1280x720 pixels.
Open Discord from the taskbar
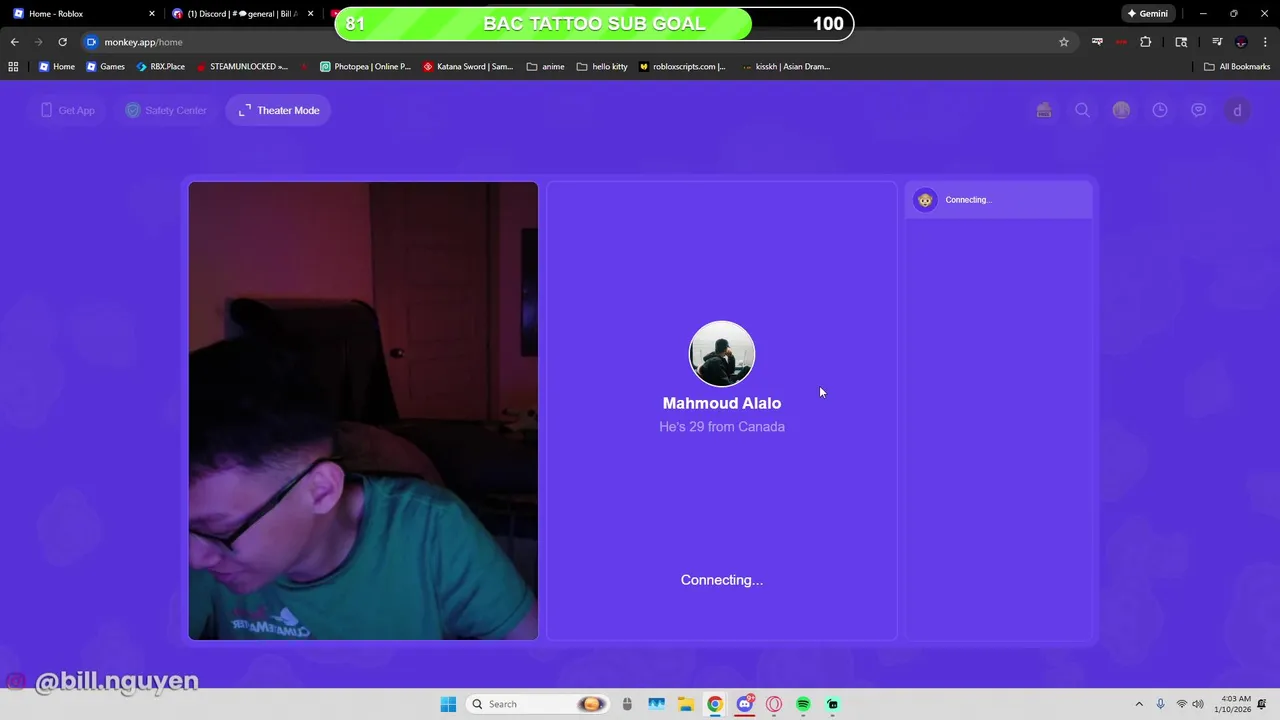(x=745, y=704)
